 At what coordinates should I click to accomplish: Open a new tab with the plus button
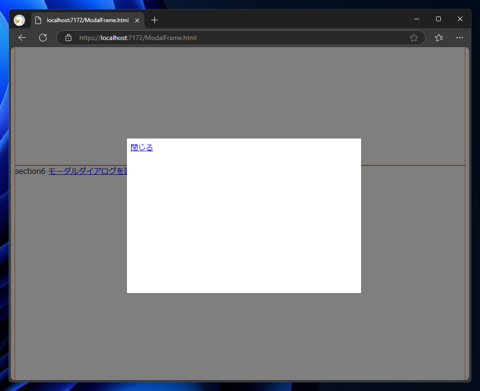154,20
